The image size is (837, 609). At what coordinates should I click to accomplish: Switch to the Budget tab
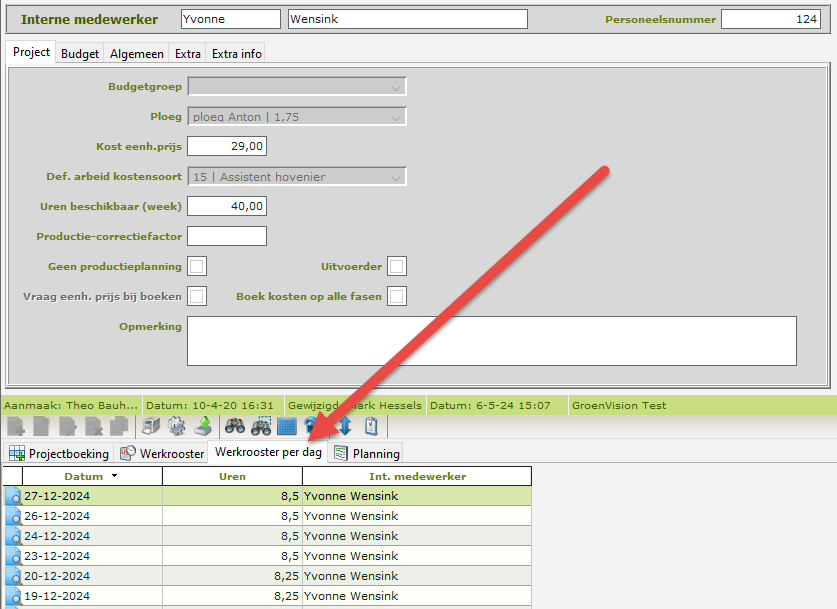click(x=80, y=54)
